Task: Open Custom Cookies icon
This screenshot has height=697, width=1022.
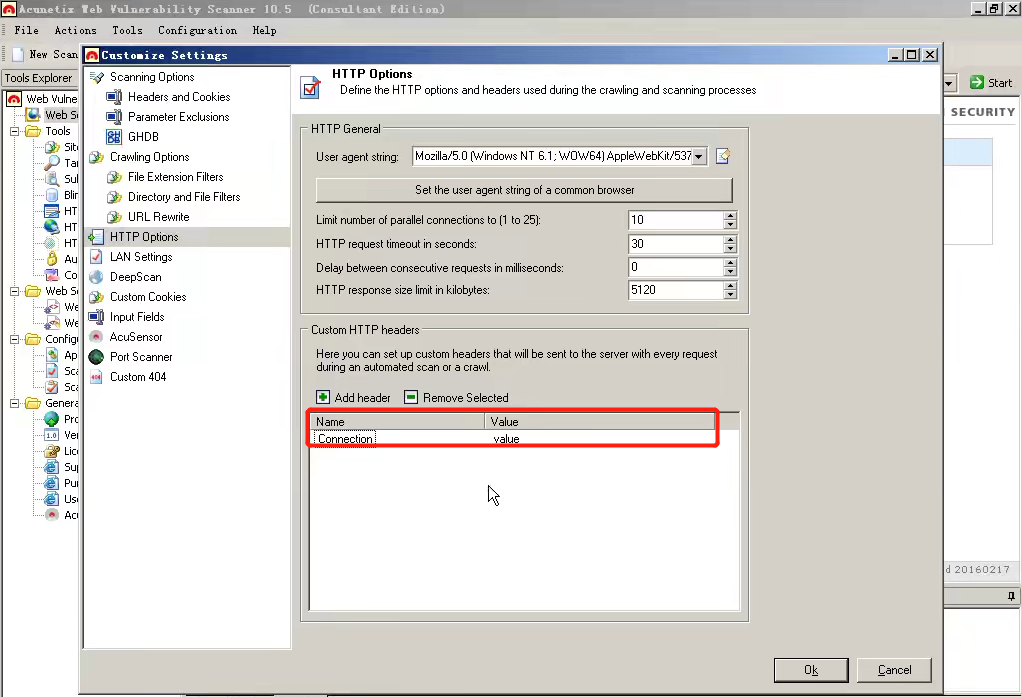Action: (x=96, y=297)
